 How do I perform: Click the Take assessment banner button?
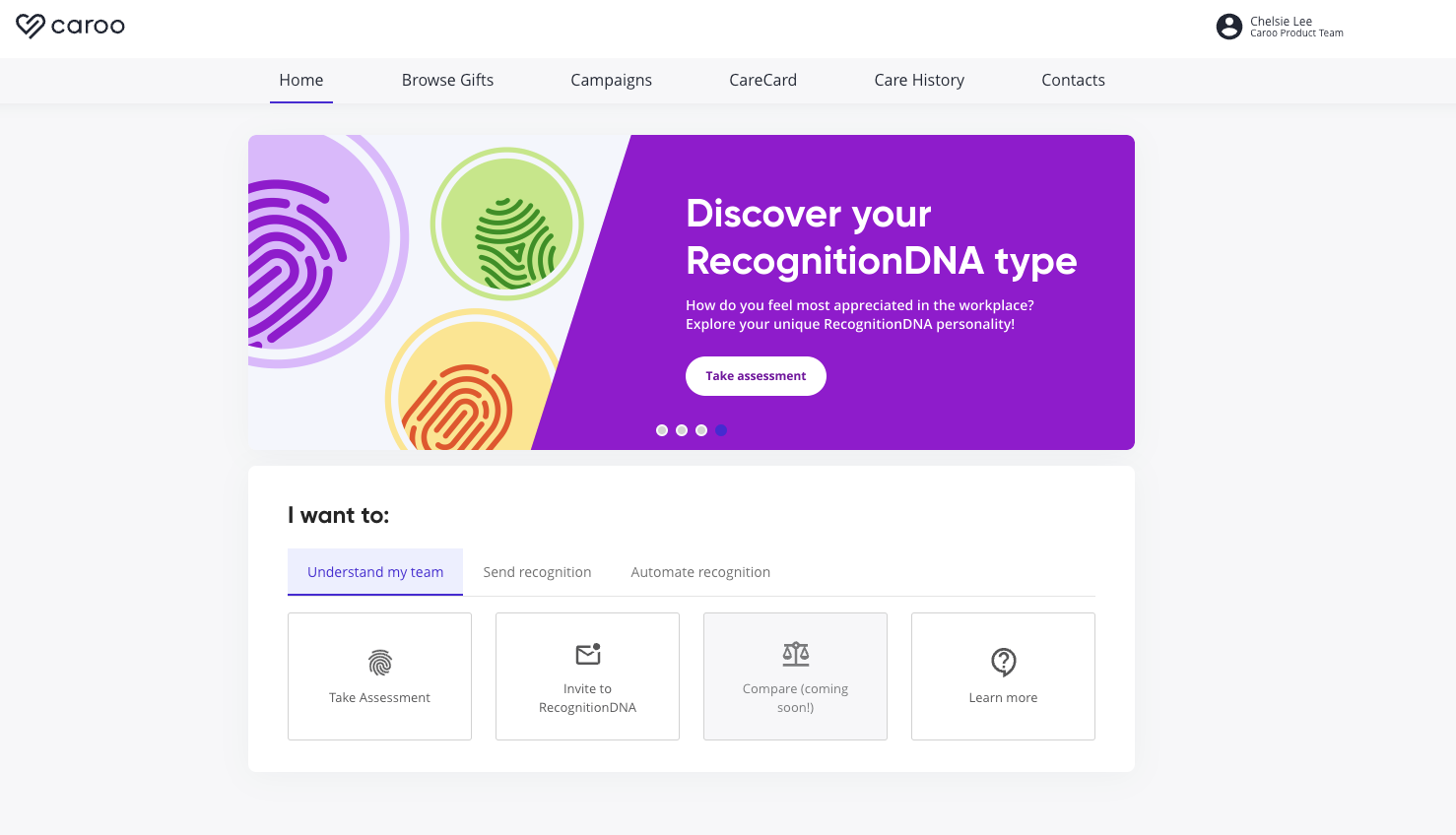pos(756,376)
